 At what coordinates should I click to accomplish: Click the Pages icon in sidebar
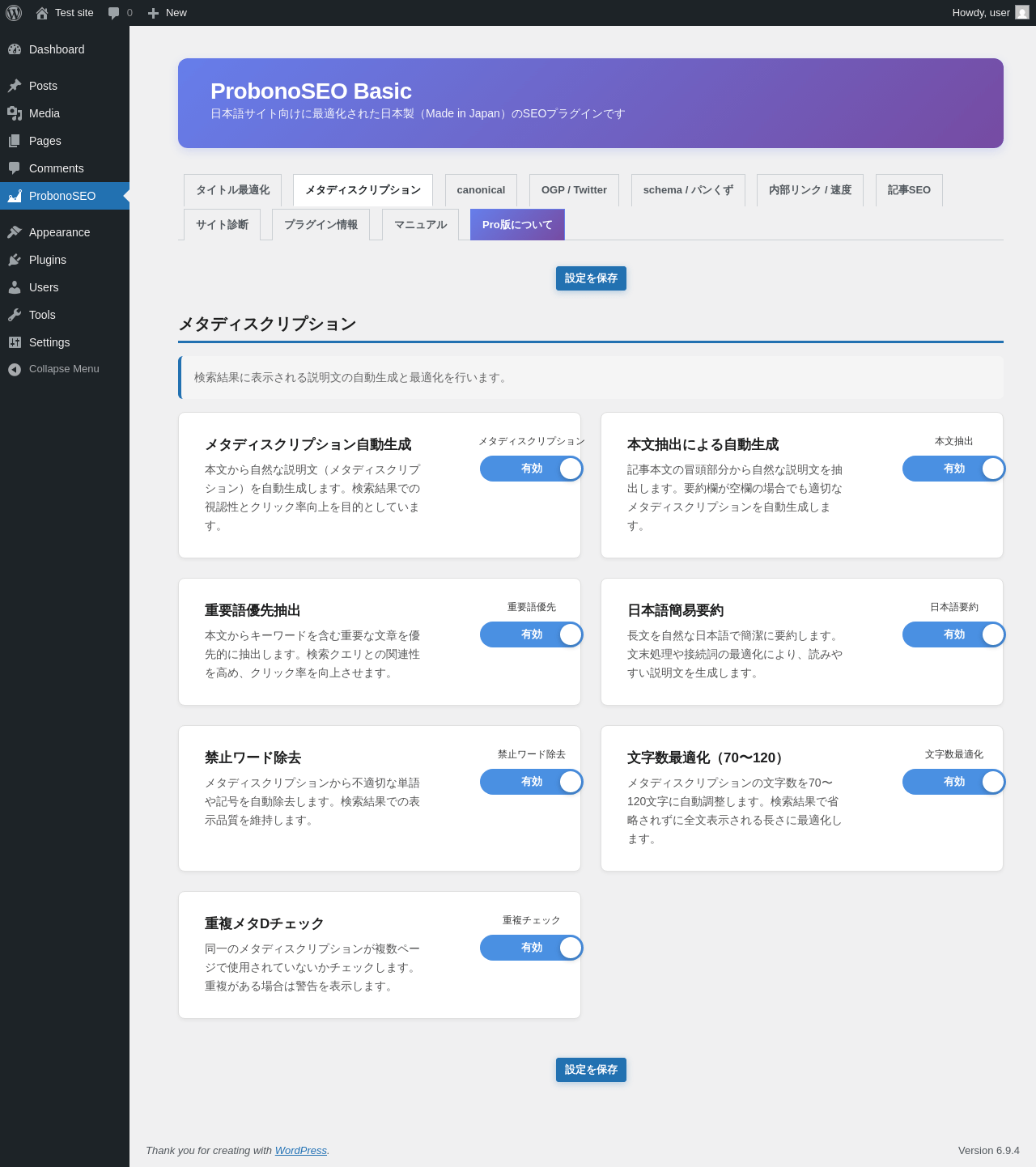(x=15, y=141)
